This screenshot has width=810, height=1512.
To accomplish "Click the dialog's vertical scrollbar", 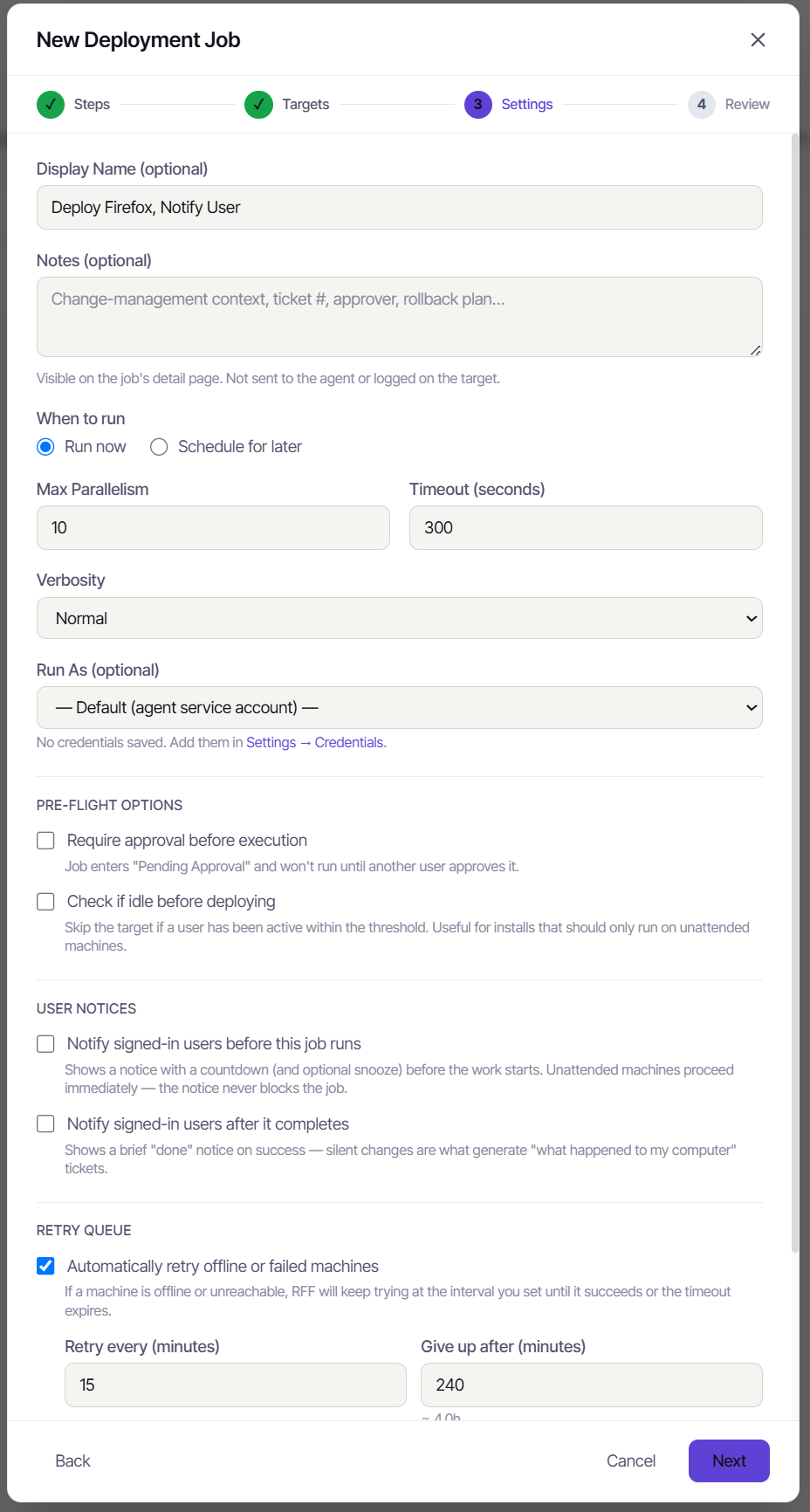I will coord(795,694).
